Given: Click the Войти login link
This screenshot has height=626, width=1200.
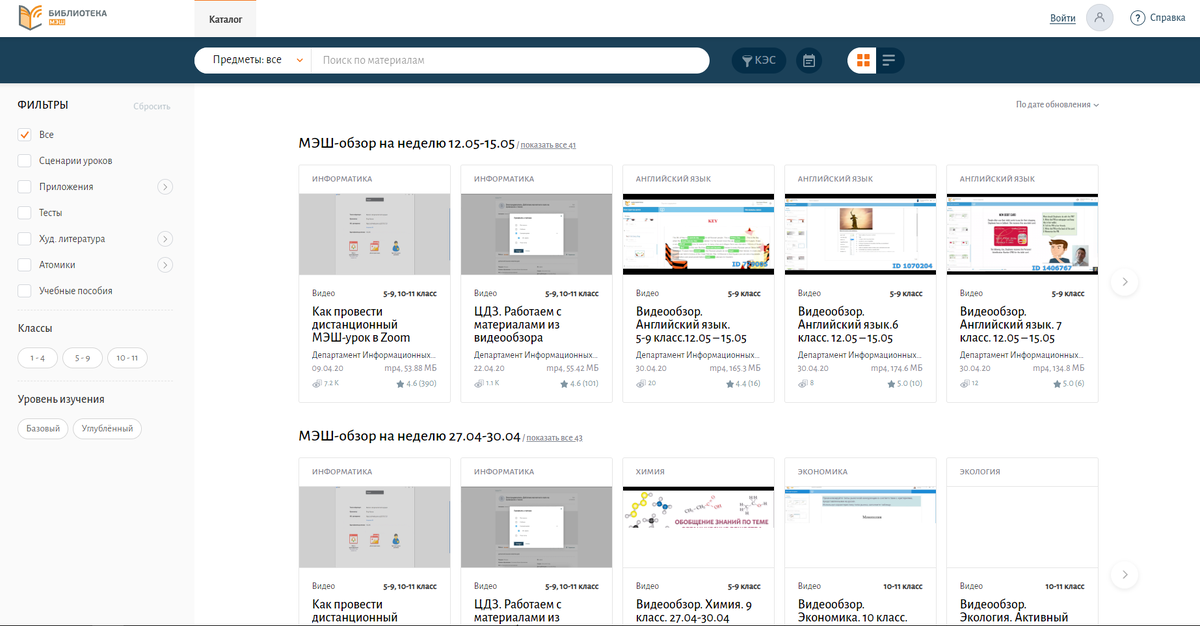Looking at the screenshot, I should click(x=1063, y=18).
